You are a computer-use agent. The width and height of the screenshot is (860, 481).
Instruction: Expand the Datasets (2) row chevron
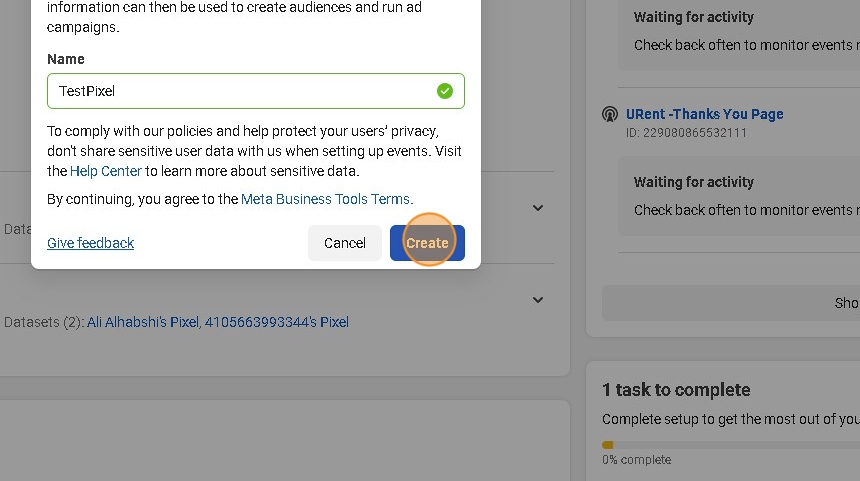(x=538, y=300)
